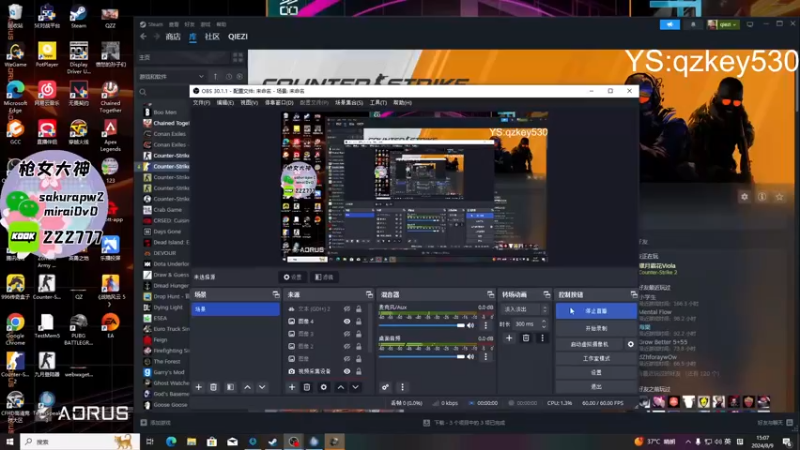Image resolution: width=800 pixels, height=450 pixels.
Task: Open 麦克风/Aux three-dot options menu
Action: [x=486, y=326]
